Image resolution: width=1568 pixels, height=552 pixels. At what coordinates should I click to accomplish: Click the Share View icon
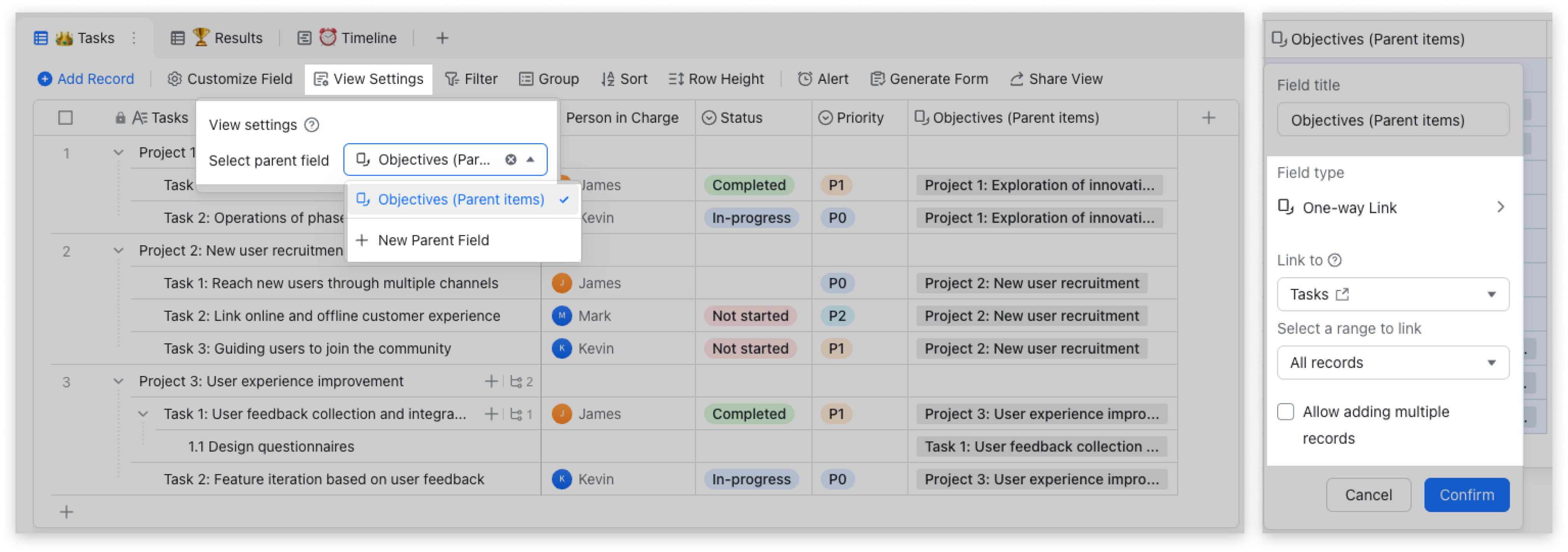coord(1017,79)
